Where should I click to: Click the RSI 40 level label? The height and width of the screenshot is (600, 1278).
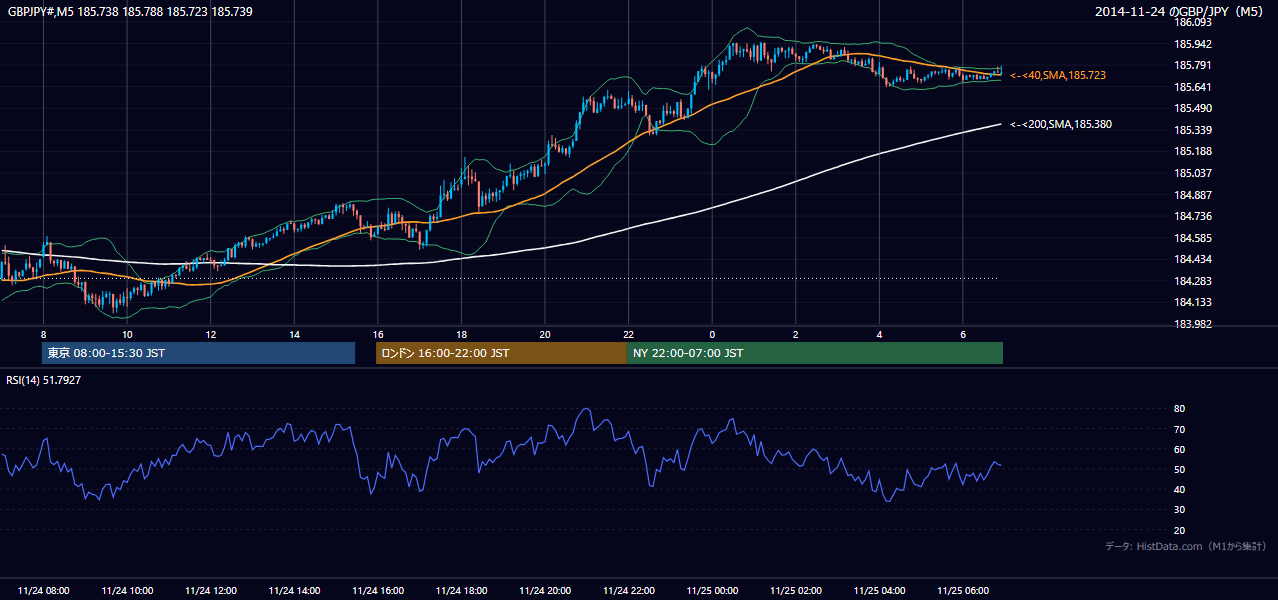coord(1179,489)
